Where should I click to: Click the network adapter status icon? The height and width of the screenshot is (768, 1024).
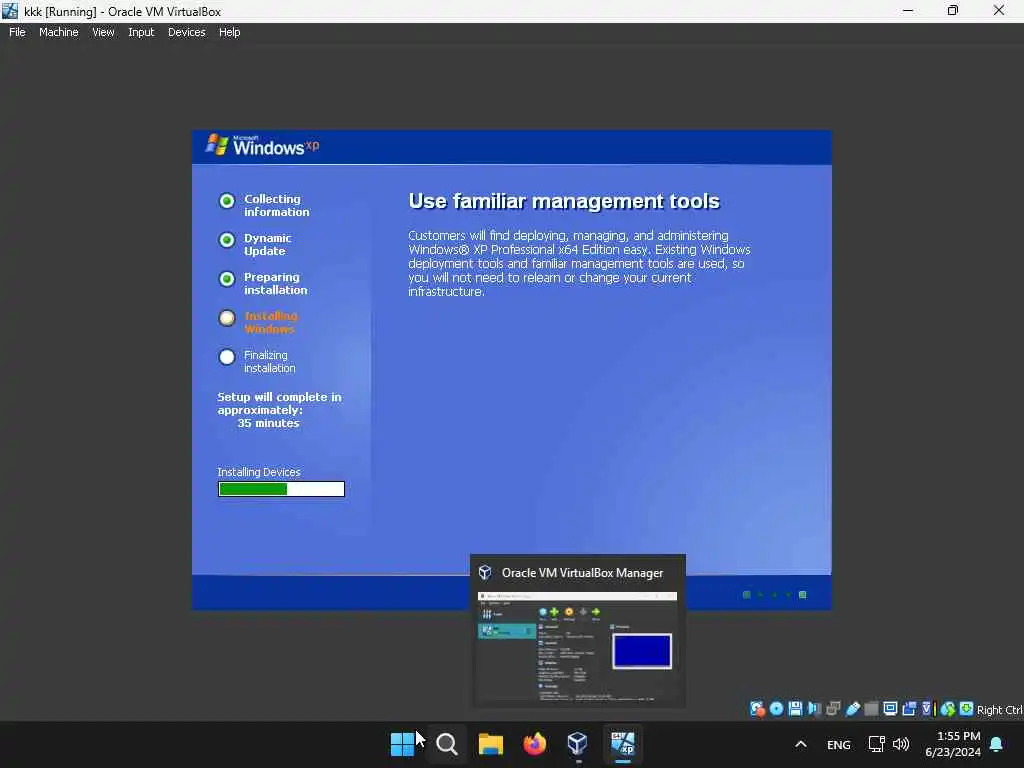833,709
